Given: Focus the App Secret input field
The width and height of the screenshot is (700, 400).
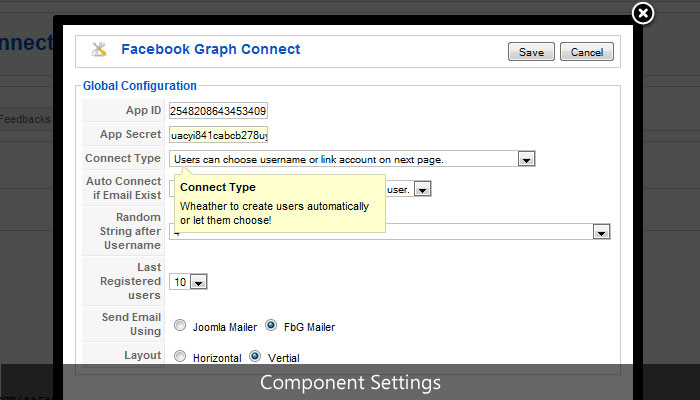Looking at the screenshot, I should (218, 135).
